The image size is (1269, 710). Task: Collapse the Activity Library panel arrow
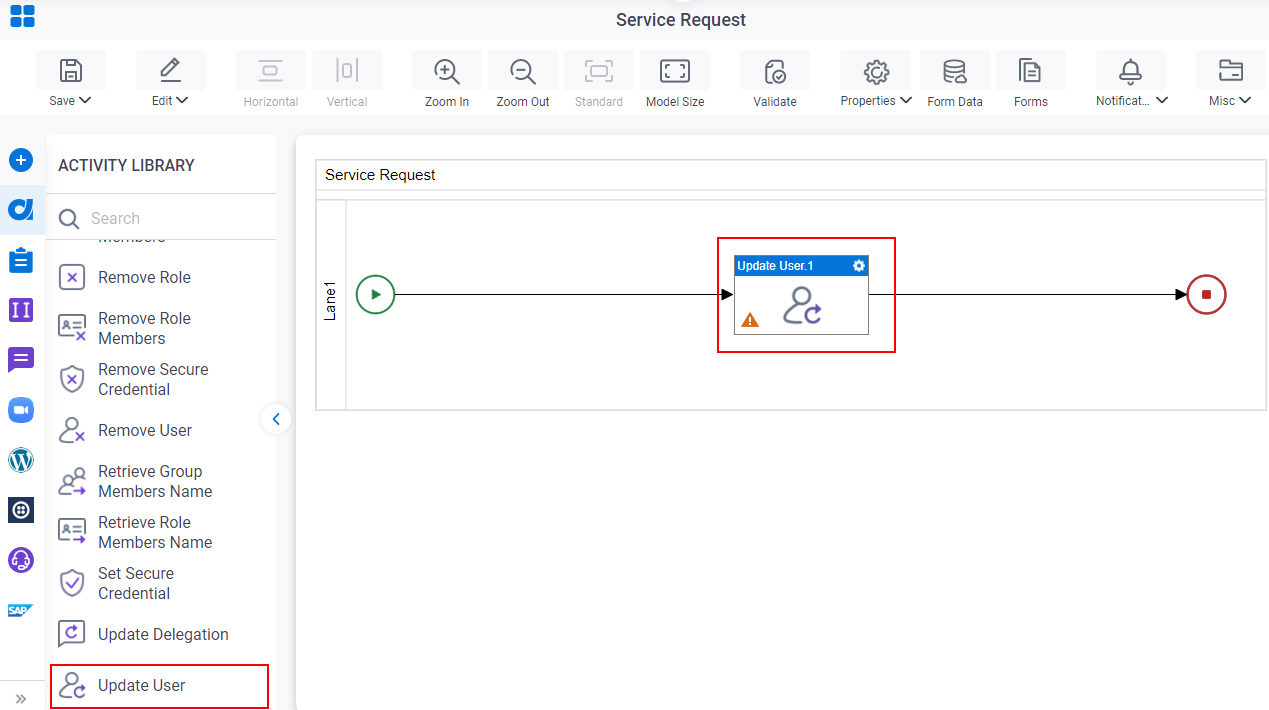pyautogui.click(x=276, y=419)
